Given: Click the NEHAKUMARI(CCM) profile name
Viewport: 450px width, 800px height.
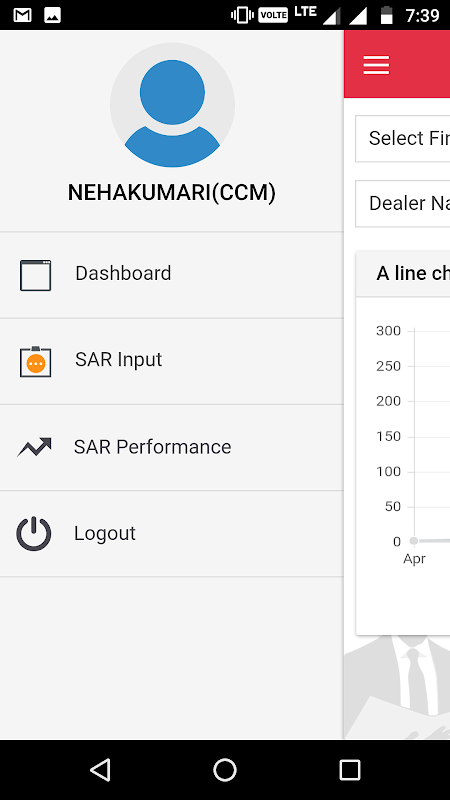Looking at the screenshot, I should click(172, 193).
